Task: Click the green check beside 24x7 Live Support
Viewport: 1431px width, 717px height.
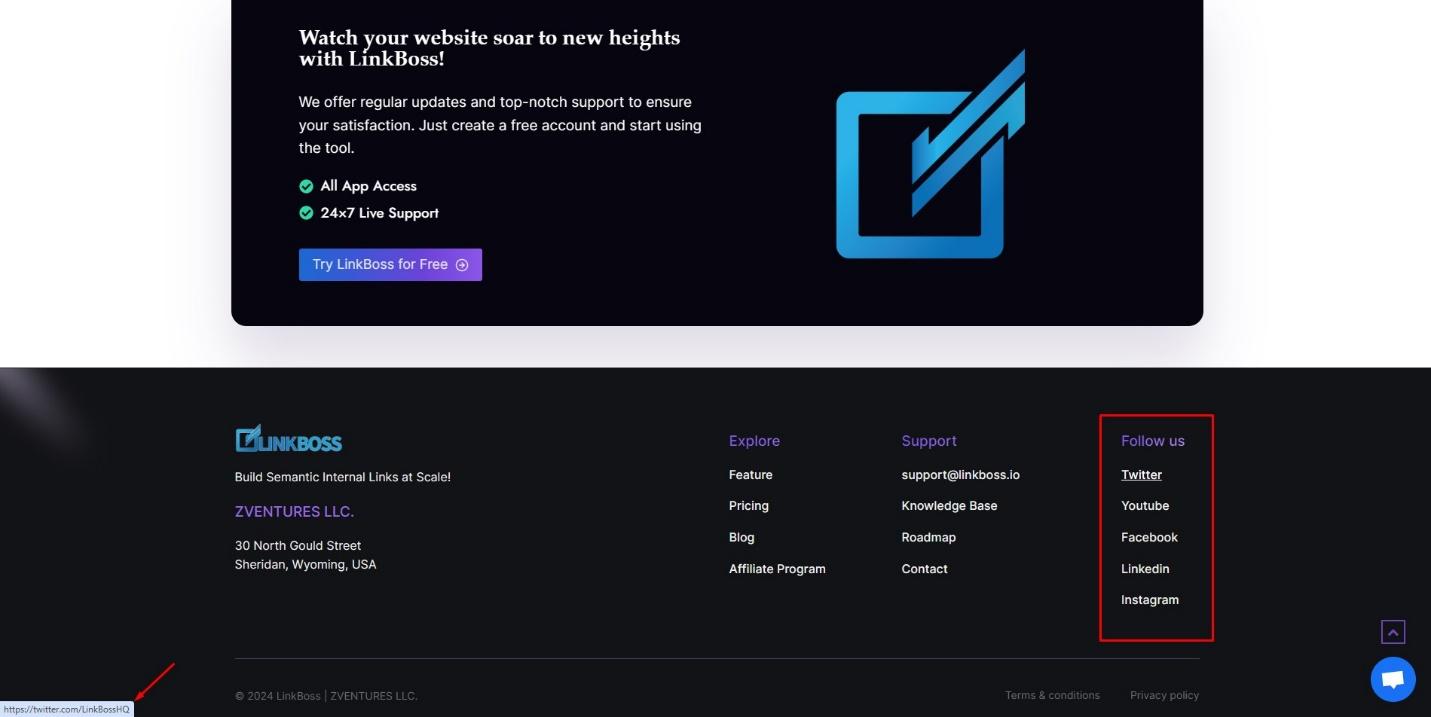Action: (306, 213)
